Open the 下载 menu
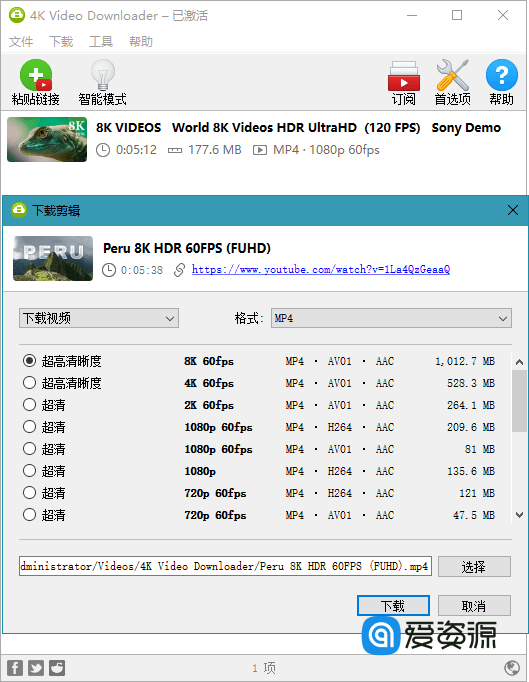This screenshot has height=682, width=529. [x=61, y=41]
